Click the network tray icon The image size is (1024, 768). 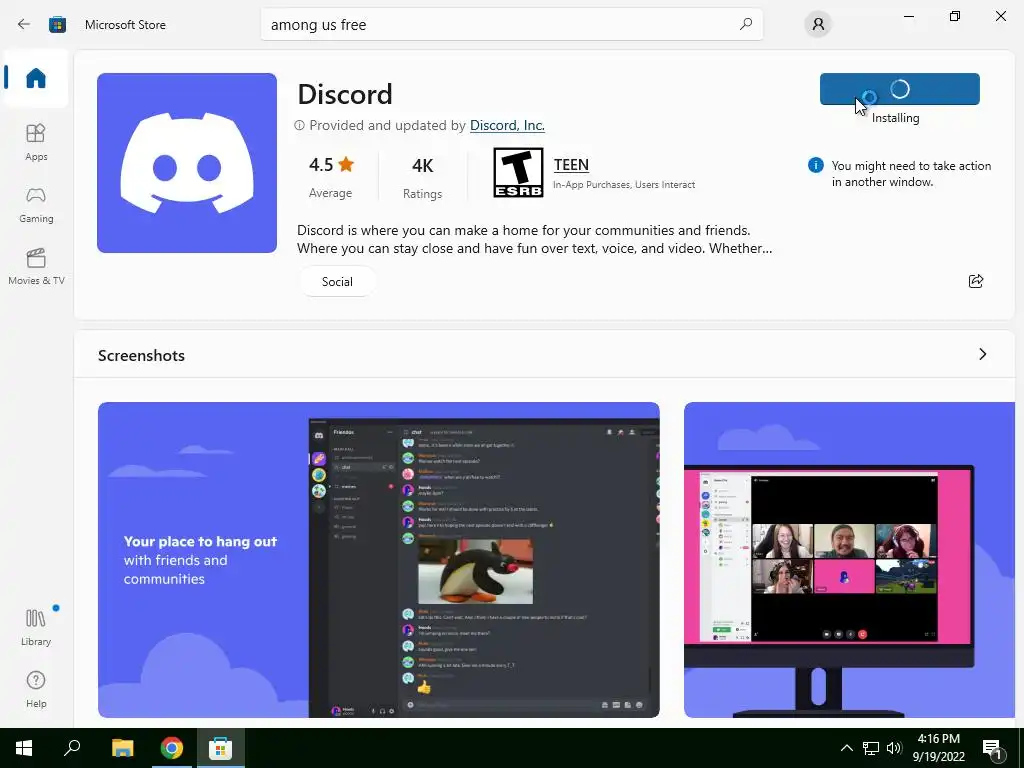[871, 748]
